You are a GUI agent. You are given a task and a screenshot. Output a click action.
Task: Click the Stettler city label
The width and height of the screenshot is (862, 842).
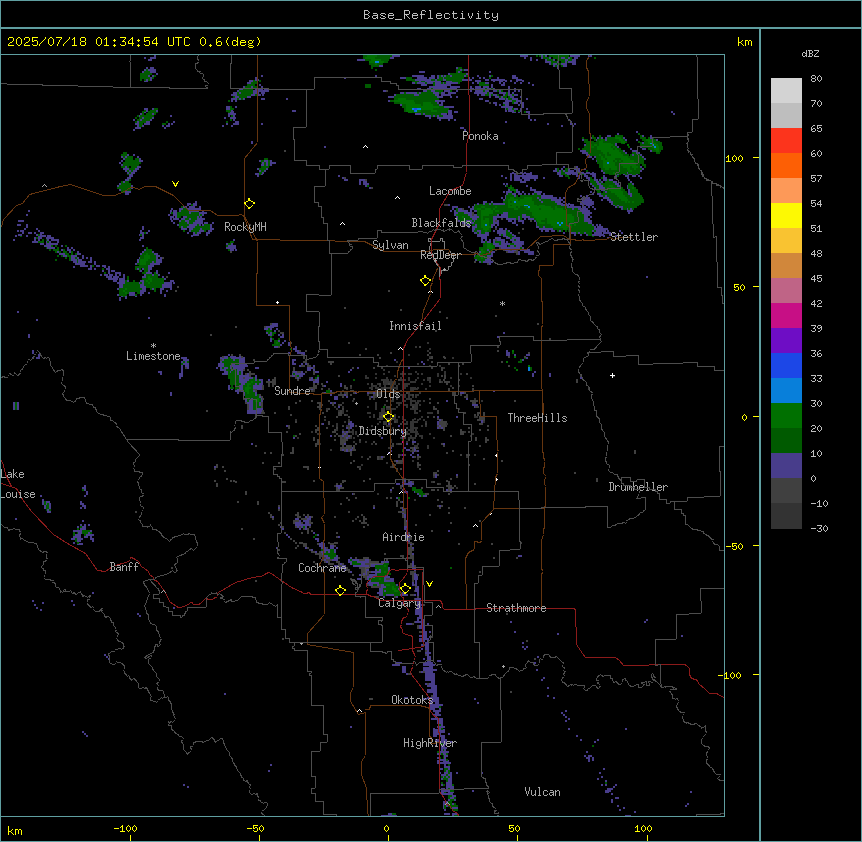point(634,237)
